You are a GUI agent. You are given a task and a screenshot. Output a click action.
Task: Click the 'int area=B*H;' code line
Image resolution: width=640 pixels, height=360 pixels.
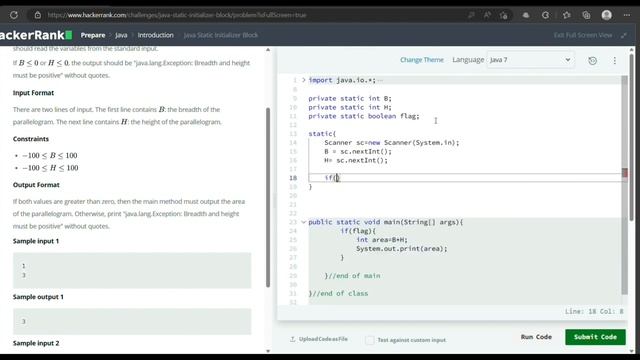click(x=382, y=240)
